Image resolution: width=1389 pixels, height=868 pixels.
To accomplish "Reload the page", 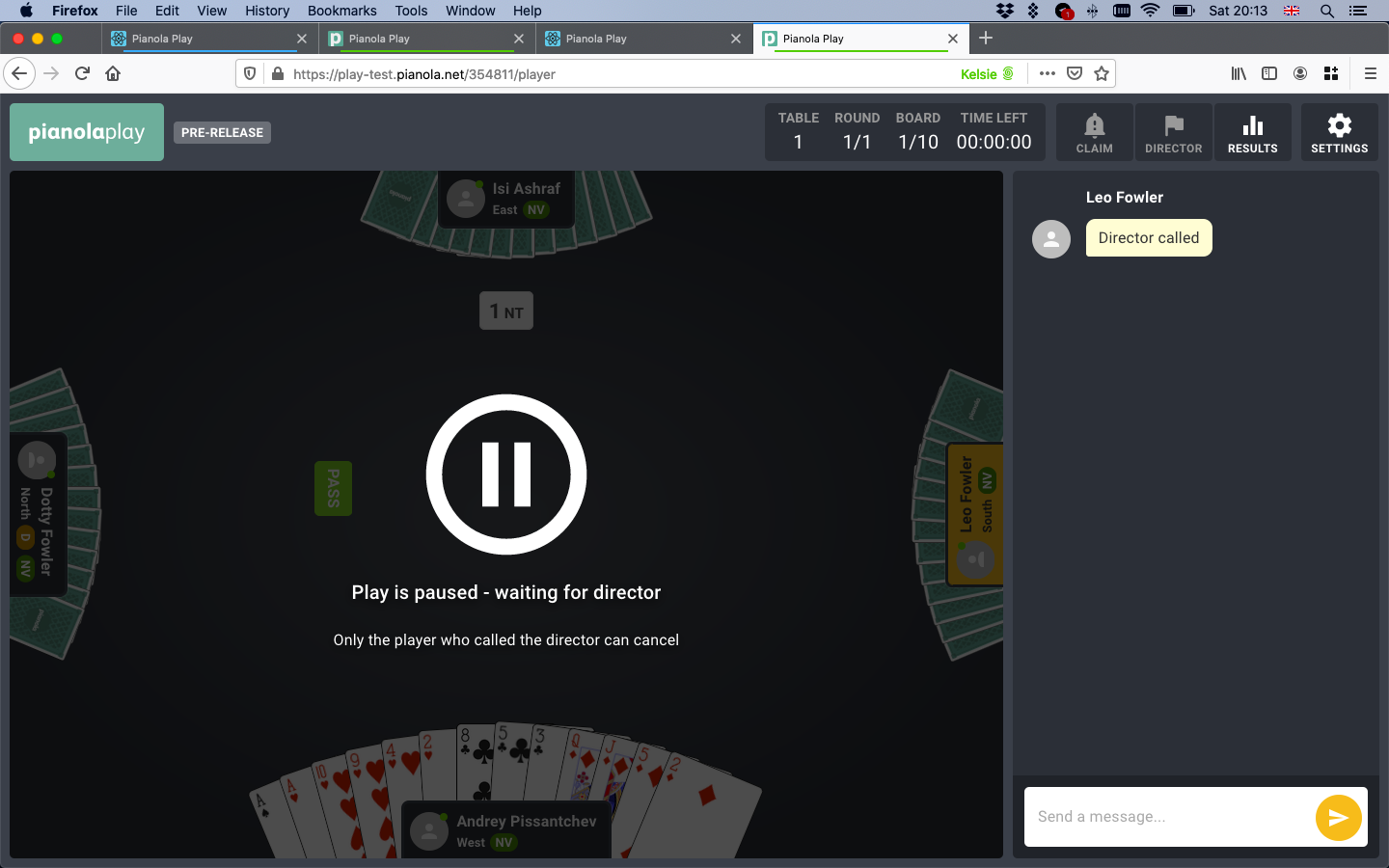I will click(82, 73).
